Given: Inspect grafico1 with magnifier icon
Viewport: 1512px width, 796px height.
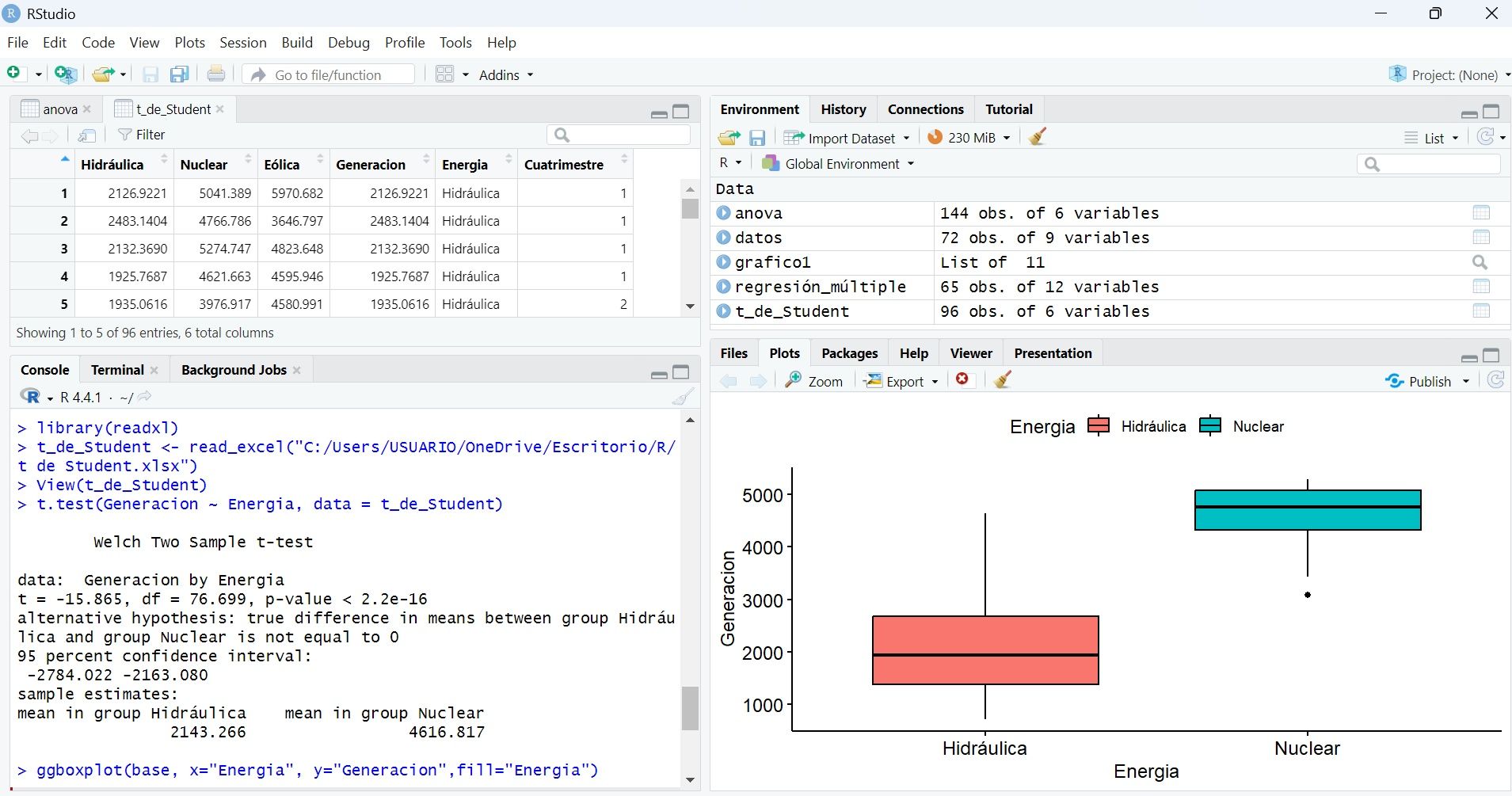Looking at the screenshot, I should coord(1480,262).
